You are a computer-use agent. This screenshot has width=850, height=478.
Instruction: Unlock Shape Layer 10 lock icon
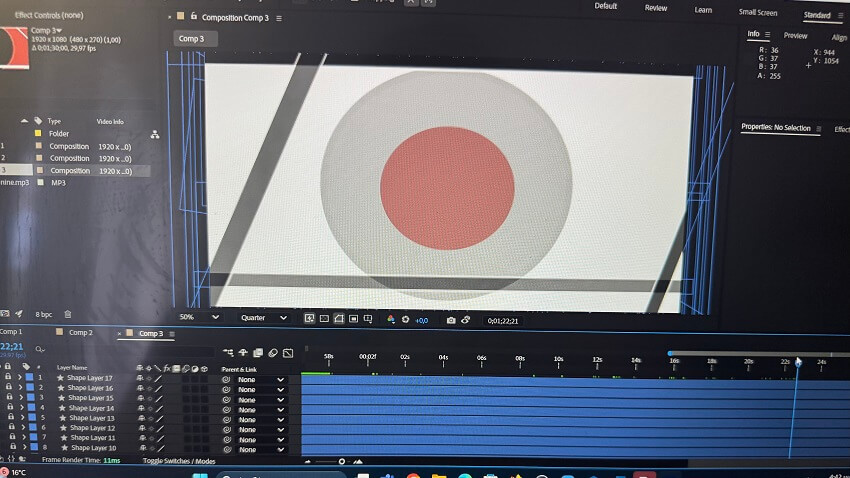pos(12,447)
